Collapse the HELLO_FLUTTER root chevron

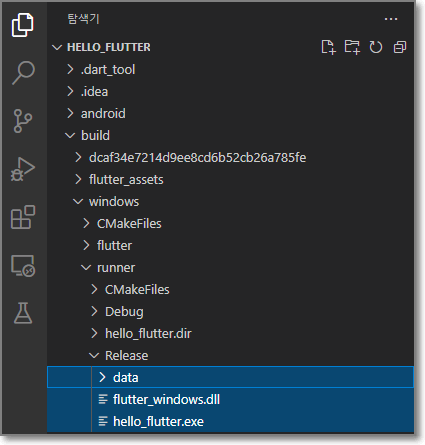[x=57, y=47]
